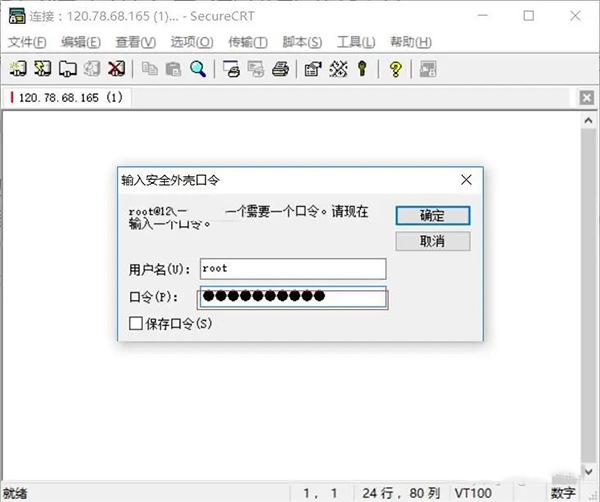
Task: Maximize the SecureCRT window
Action: pos(528,16)
